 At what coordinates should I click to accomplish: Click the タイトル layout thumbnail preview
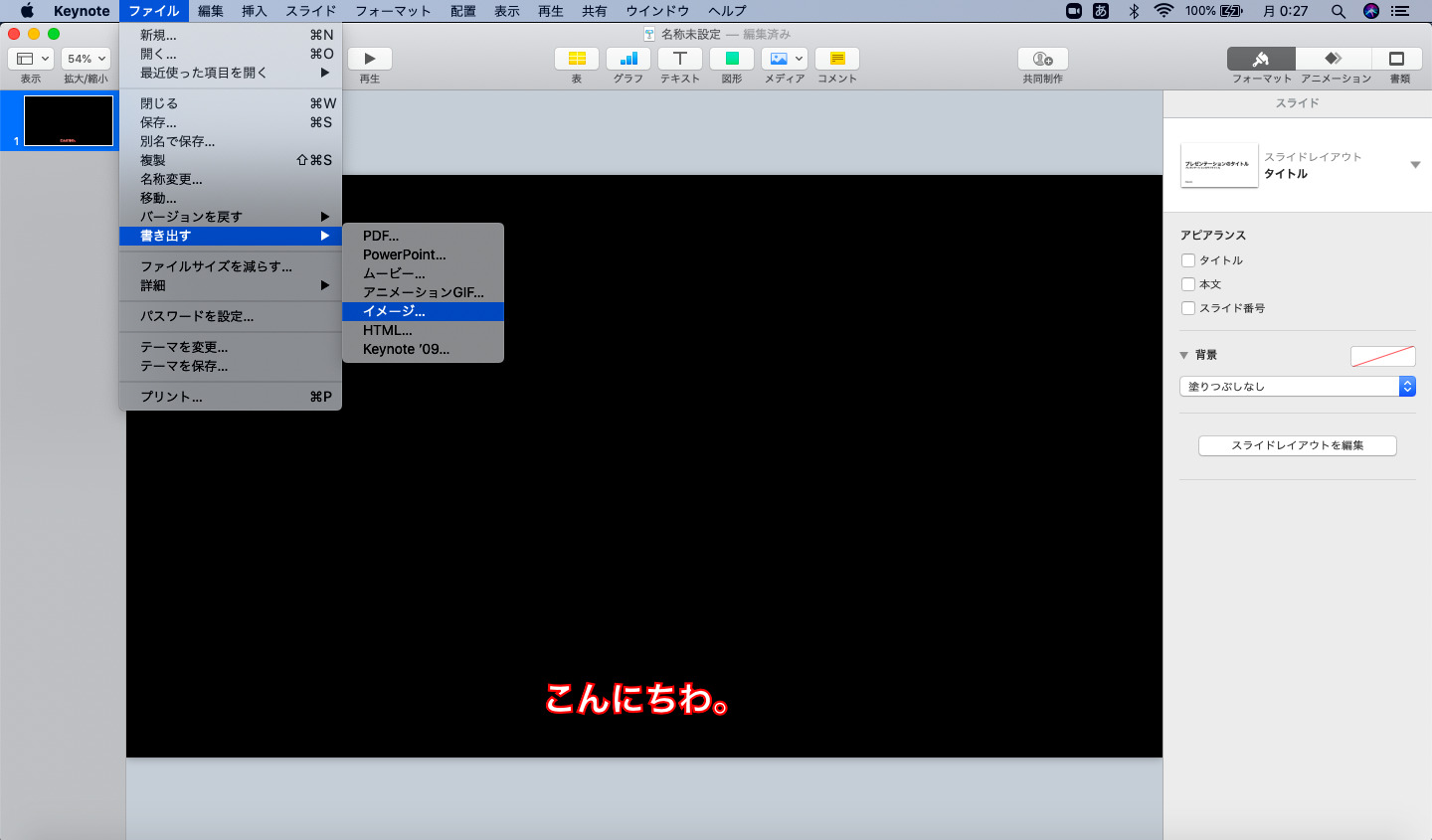(1219, 165)
